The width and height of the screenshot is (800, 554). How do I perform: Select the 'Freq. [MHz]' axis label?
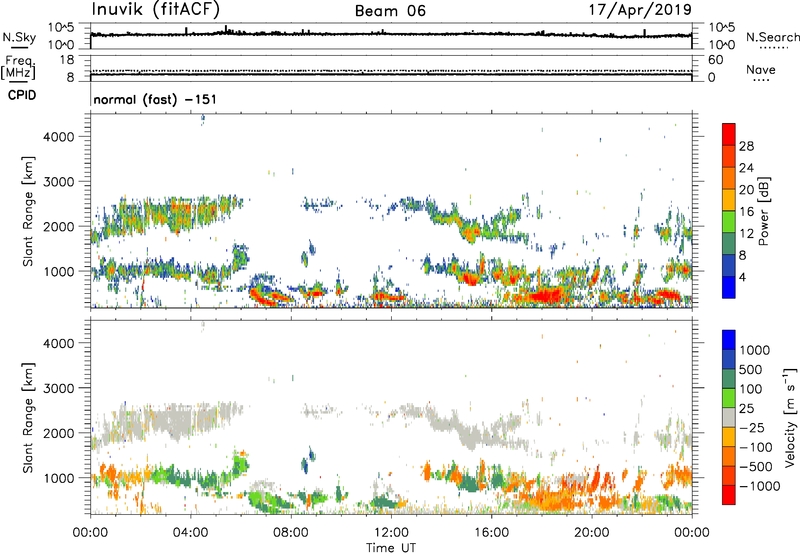click(18, 68)
